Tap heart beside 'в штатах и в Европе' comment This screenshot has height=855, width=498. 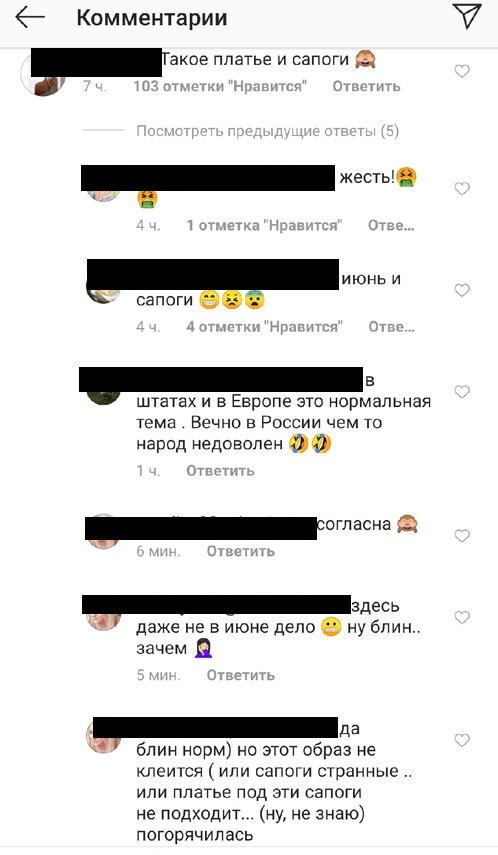[x=462, y=392]
